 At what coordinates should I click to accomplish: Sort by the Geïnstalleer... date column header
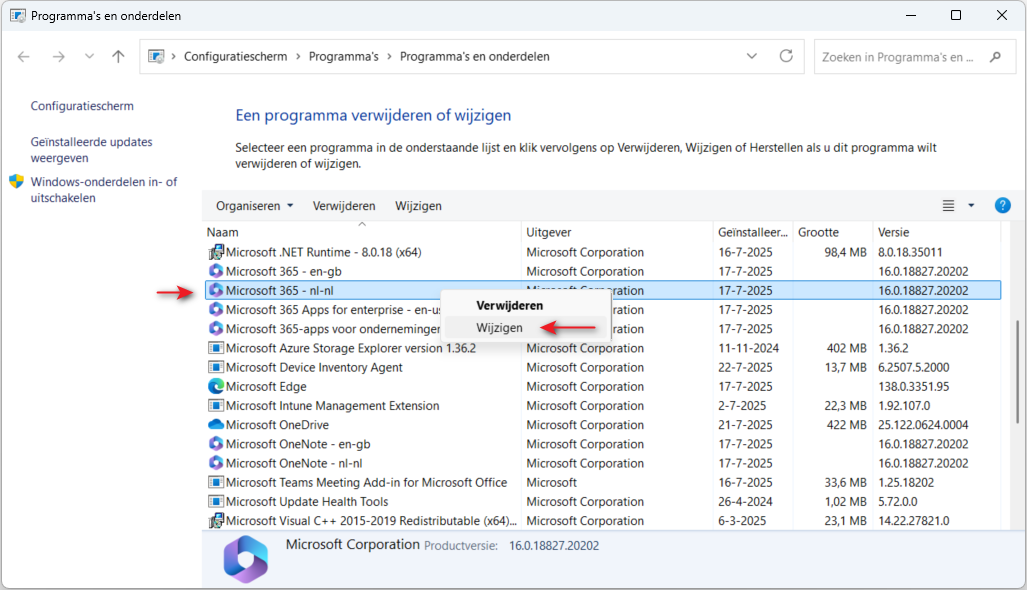(753, 232)
